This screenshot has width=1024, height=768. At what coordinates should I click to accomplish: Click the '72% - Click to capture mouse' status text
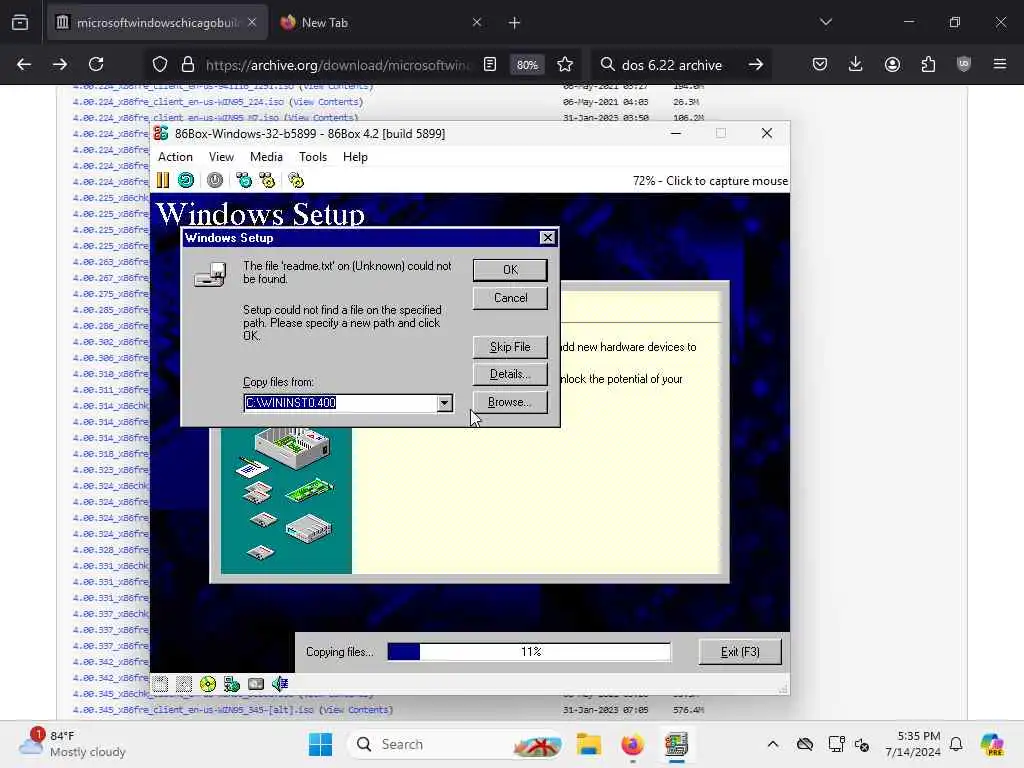(710, 181)
